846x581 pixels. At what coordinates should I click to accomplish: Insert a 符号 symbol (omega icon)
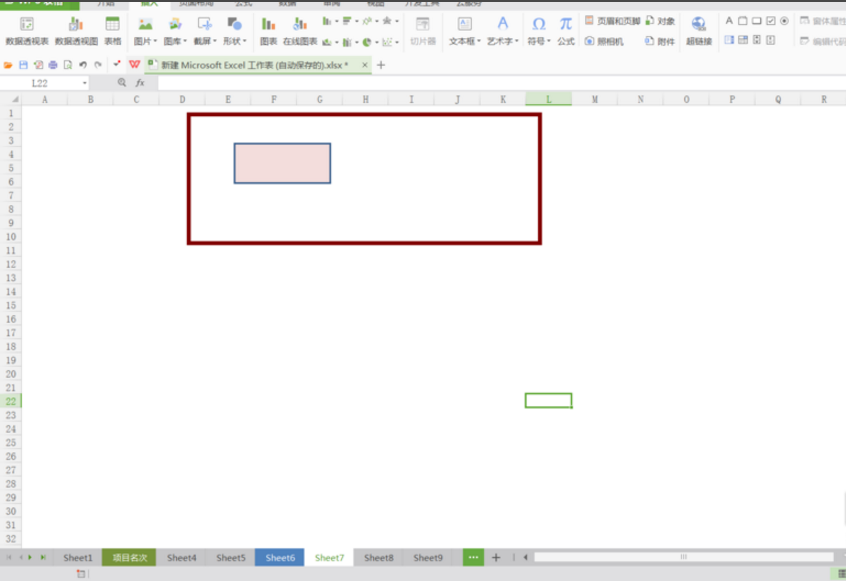pyautogui.click(x=538, y=24)
